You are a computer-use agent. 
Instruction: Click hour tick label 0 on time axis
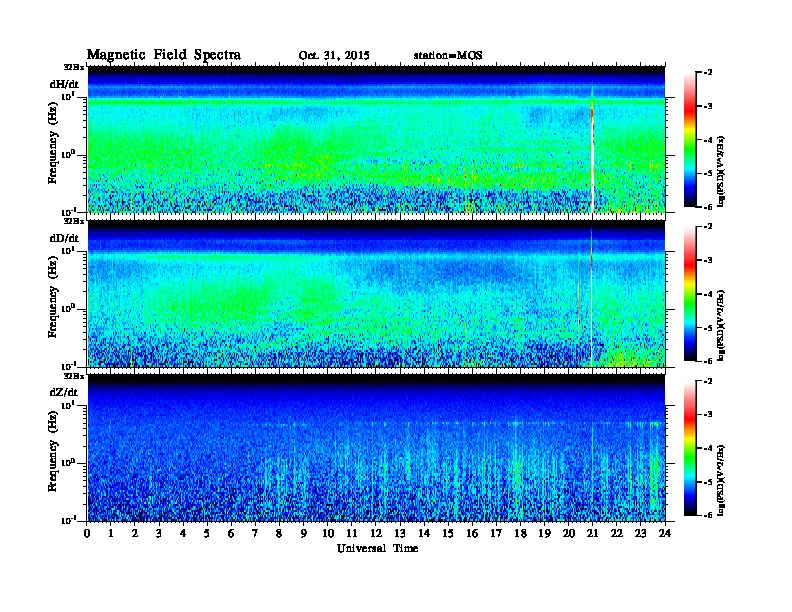[87, 533]
